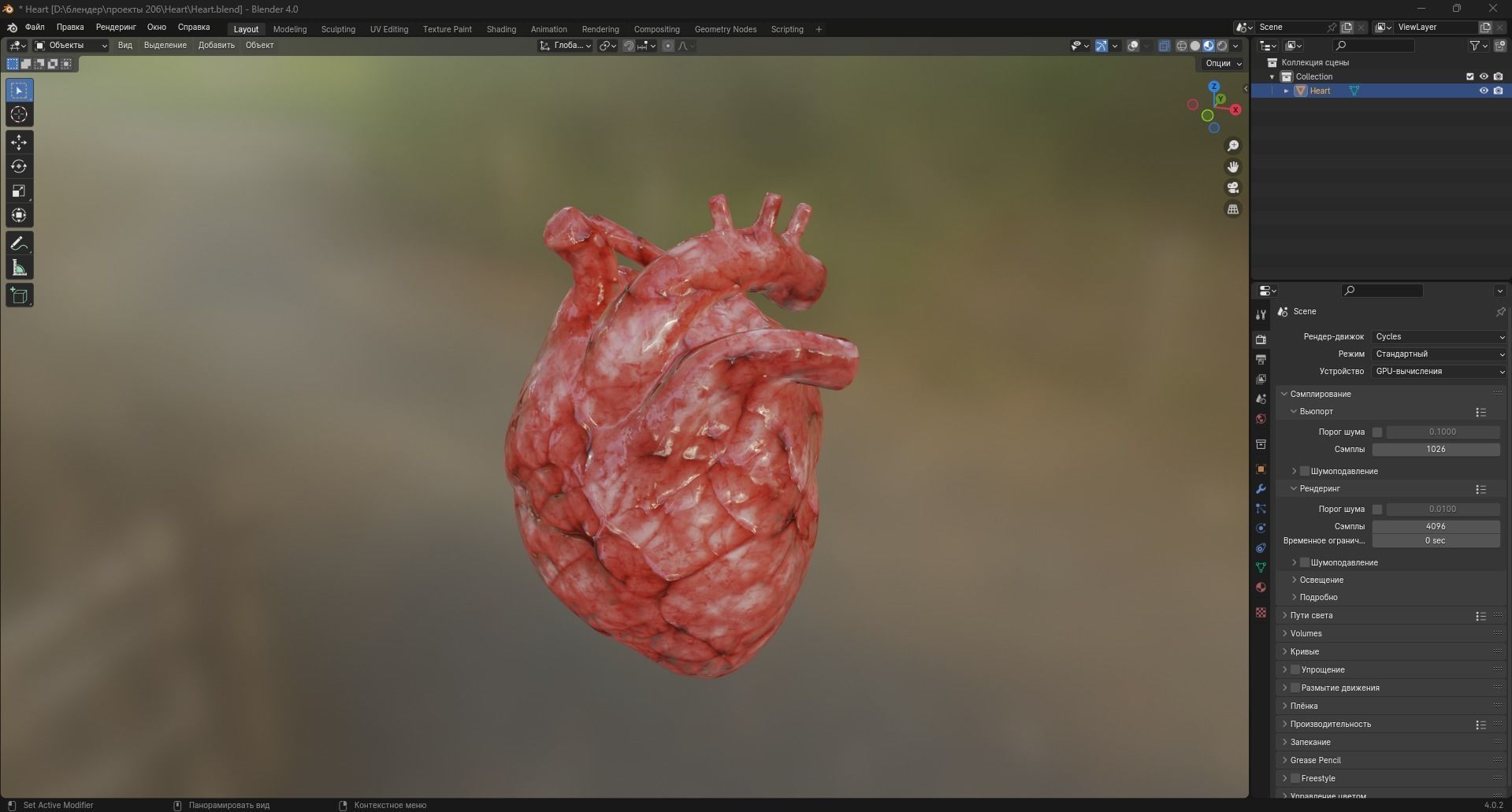
Task: Enable Freestyle checkbox
Action: point(1295,778)
